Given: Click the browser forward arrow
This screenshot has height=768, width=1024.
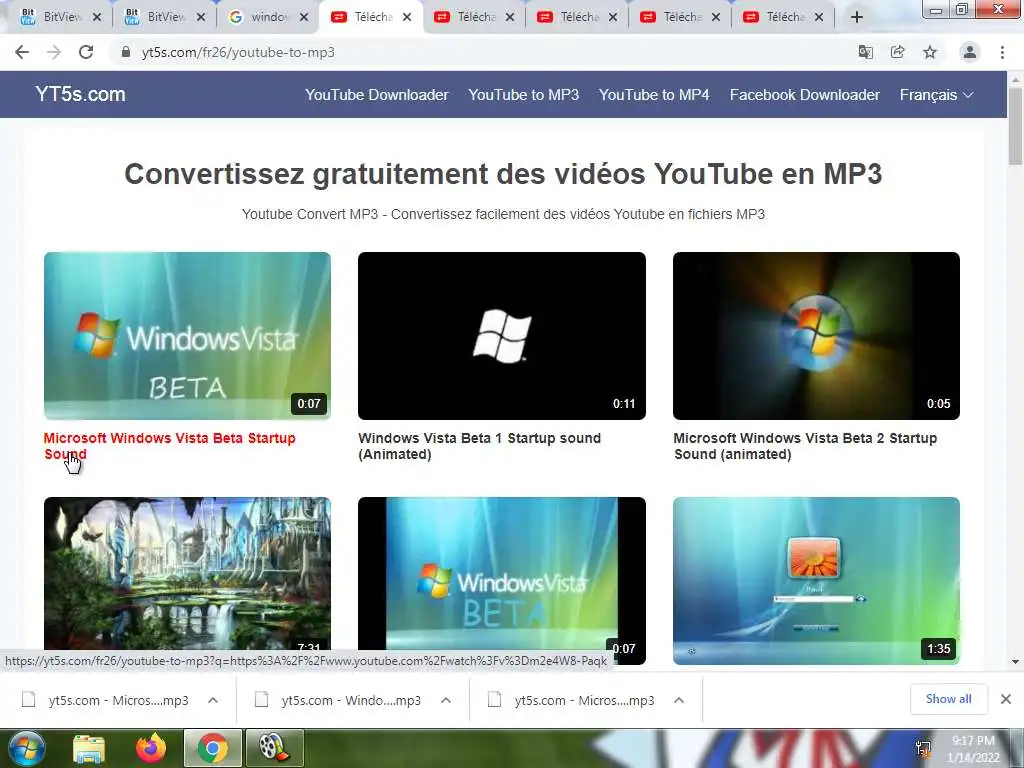Looking at the screenshot, I should tap(54, 52).
